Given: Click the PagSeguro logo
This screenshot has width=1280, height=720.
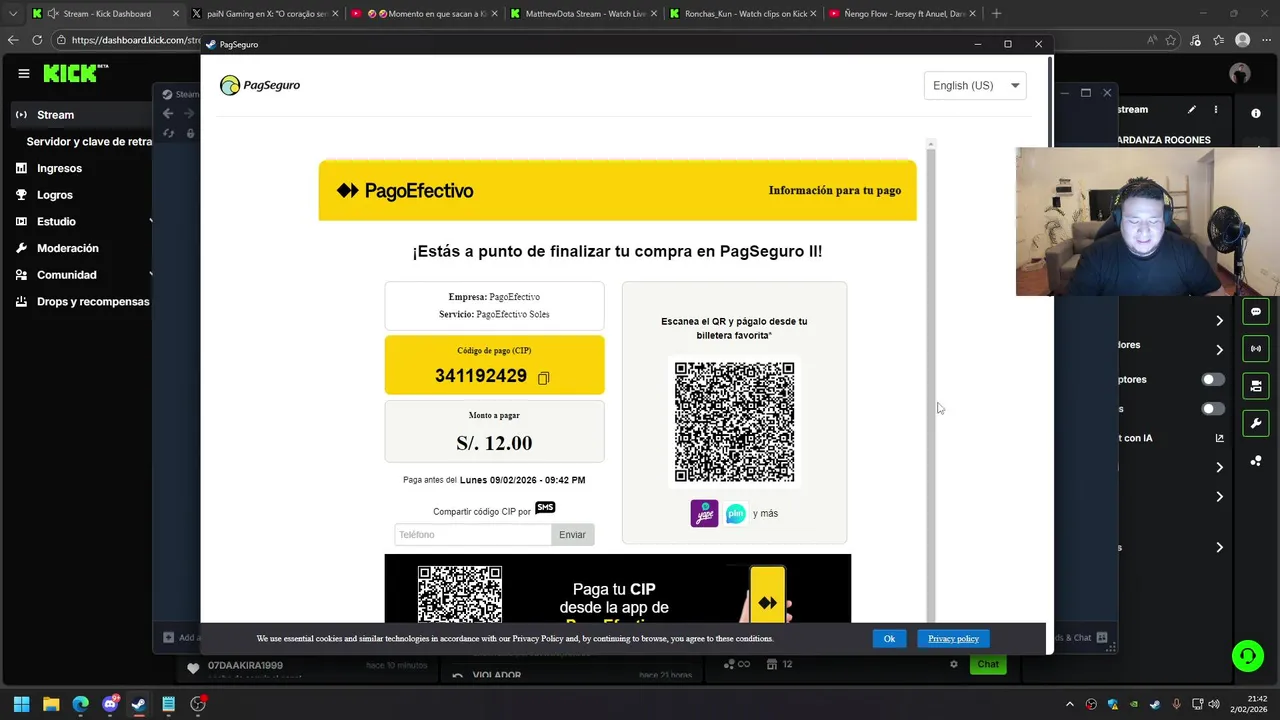Looking at the screenshot, I should pyautogui.click(x=260, y=85).
